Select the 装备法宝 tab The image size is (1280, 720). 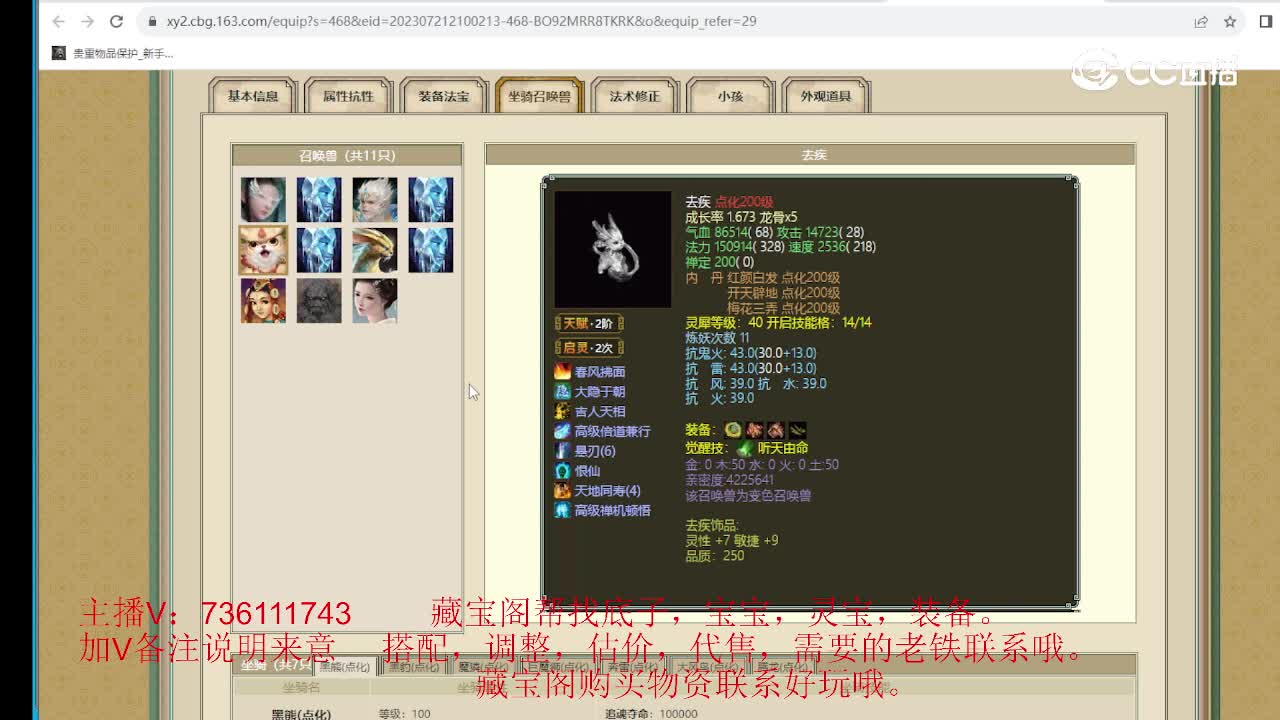pyautogui.click(x=444, y=96)
